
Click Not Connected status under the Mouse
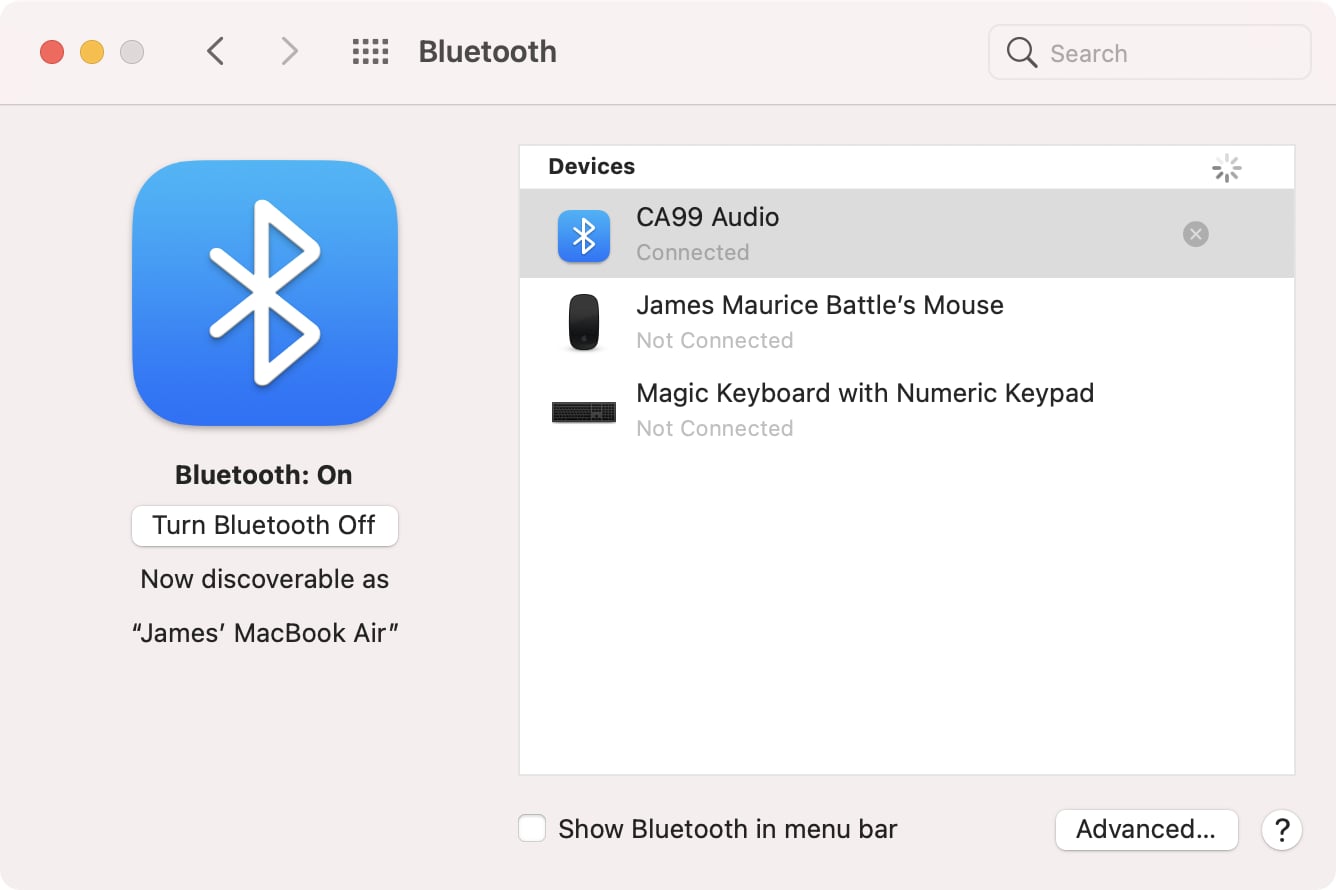(715, 340)
